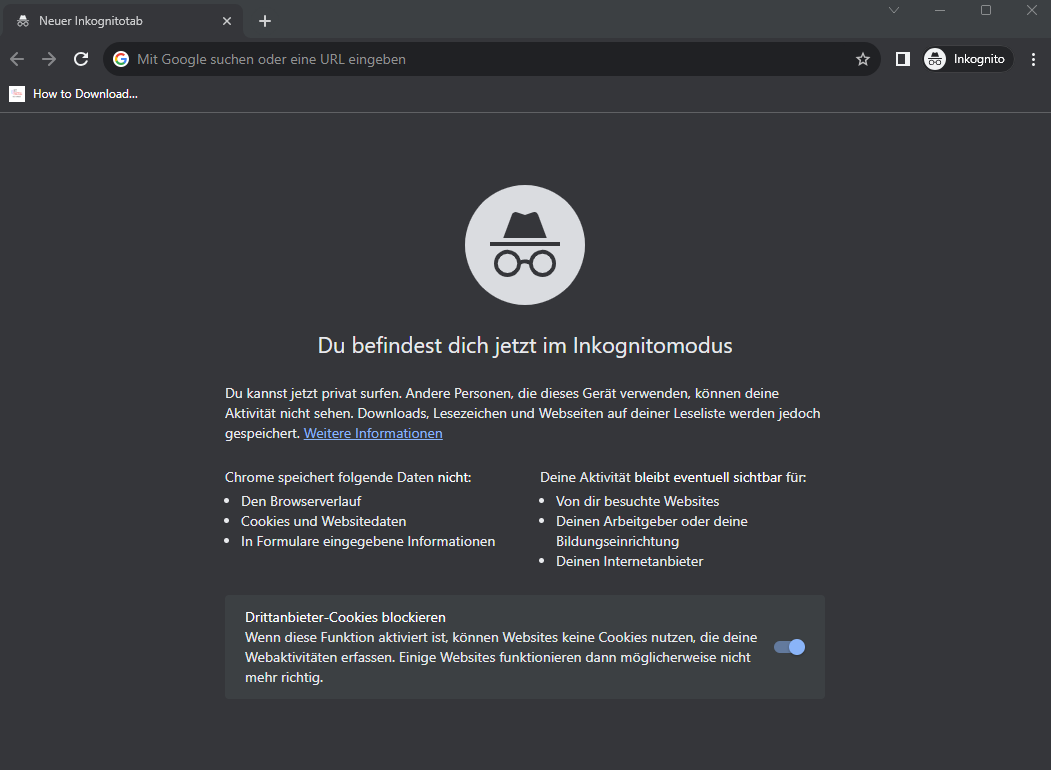Open the tab search chevron
1051x770 pixels.
coord(893,10)
